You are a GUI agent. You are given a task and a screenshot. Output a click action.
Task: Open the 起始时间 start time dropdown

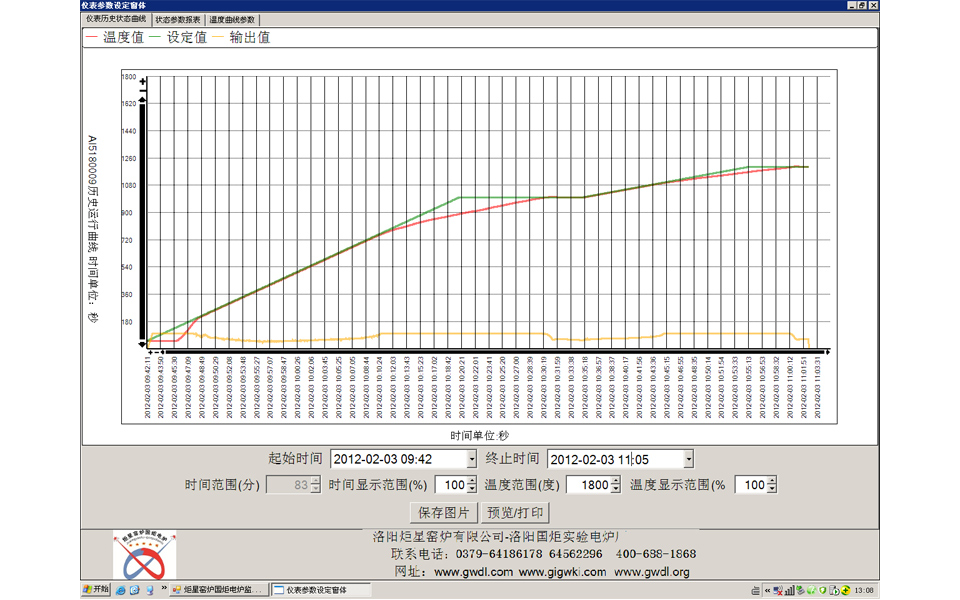pos(472,459)
